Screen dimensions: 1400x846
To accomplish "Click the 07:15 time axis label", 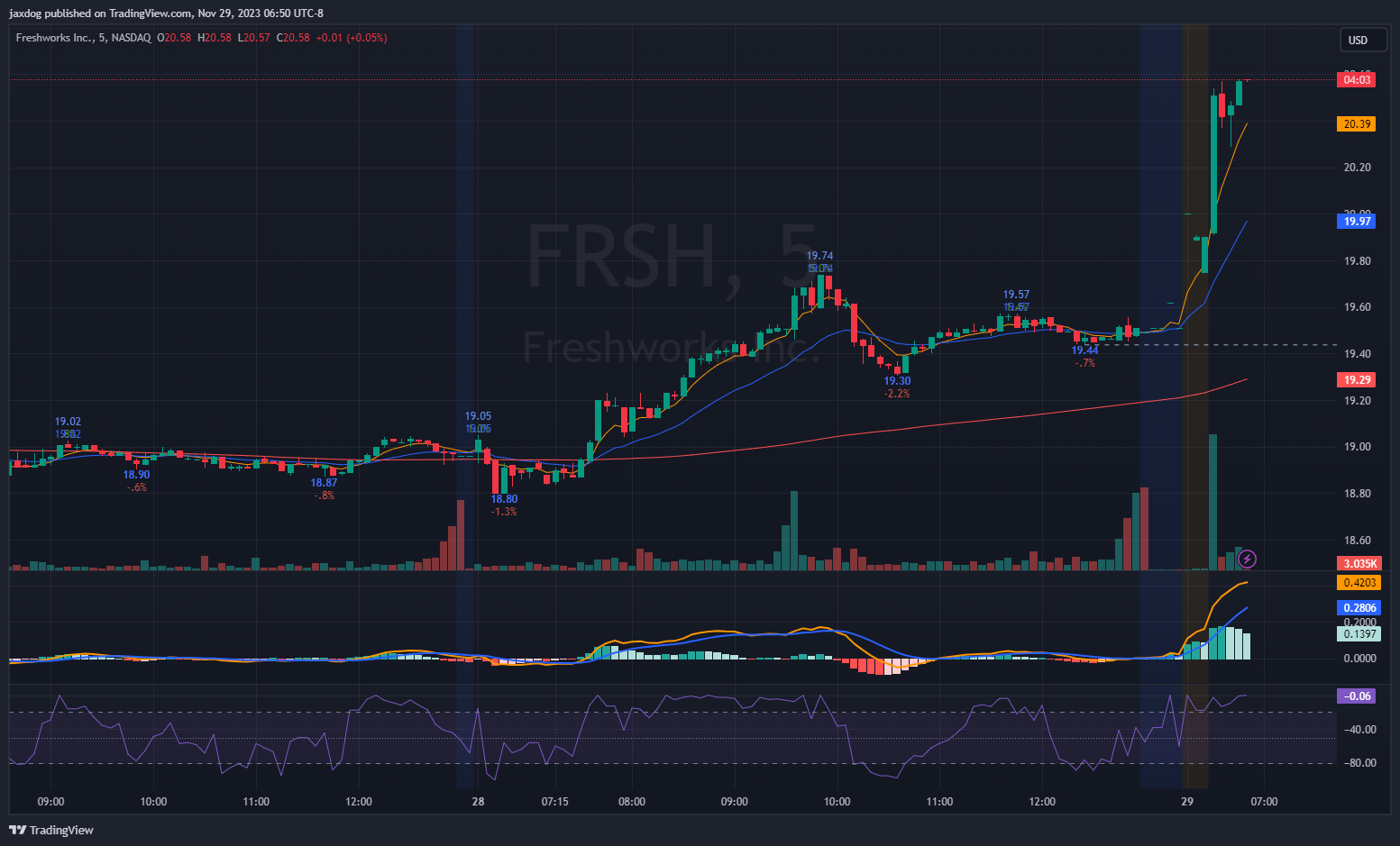I will (554, 802).
